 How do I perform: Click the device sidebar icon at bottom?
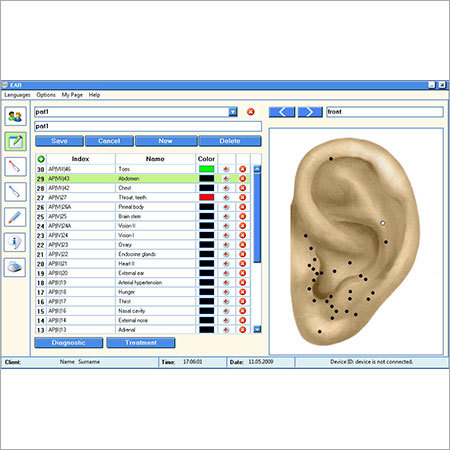(x=15, y=267)
